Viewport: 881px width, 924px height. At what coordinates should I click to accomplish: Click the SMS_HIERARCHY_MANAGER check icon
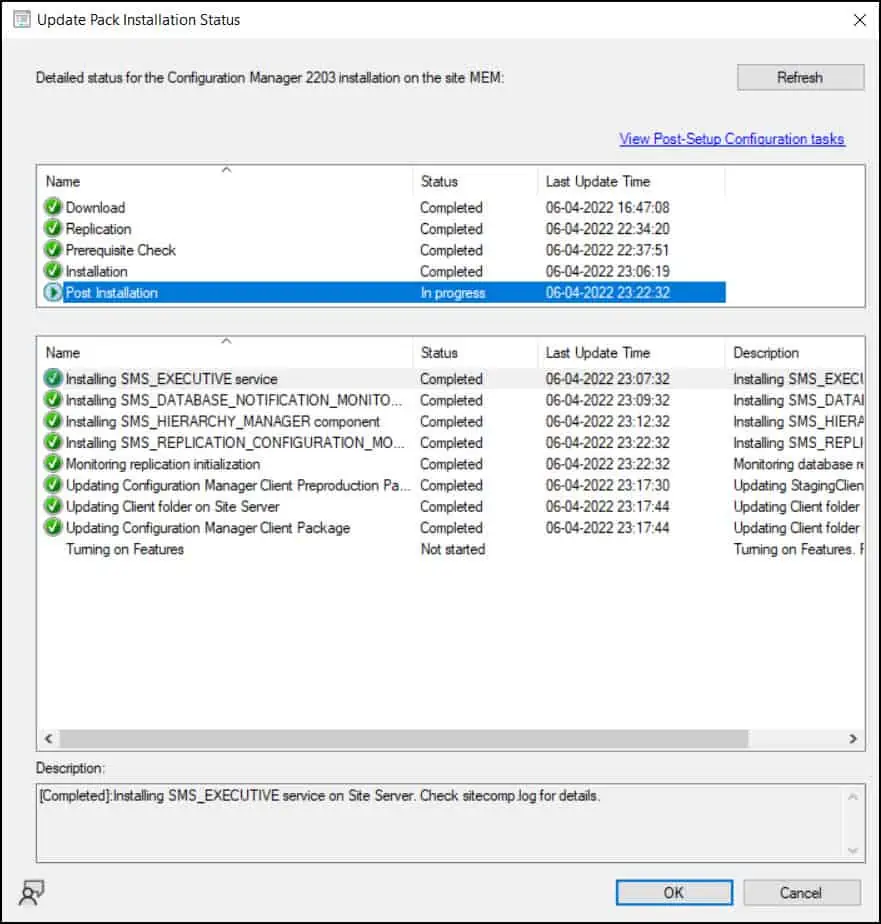(52, 421)
